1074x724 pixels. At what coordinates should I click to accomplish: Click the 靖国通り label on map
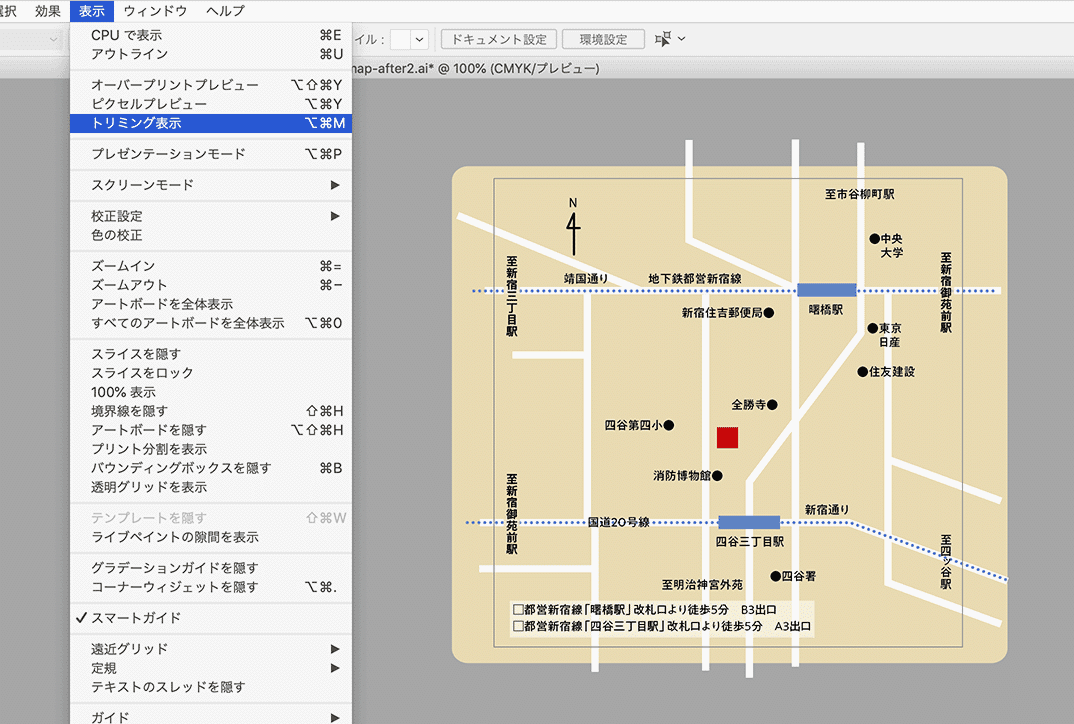(x=586, y=279)
